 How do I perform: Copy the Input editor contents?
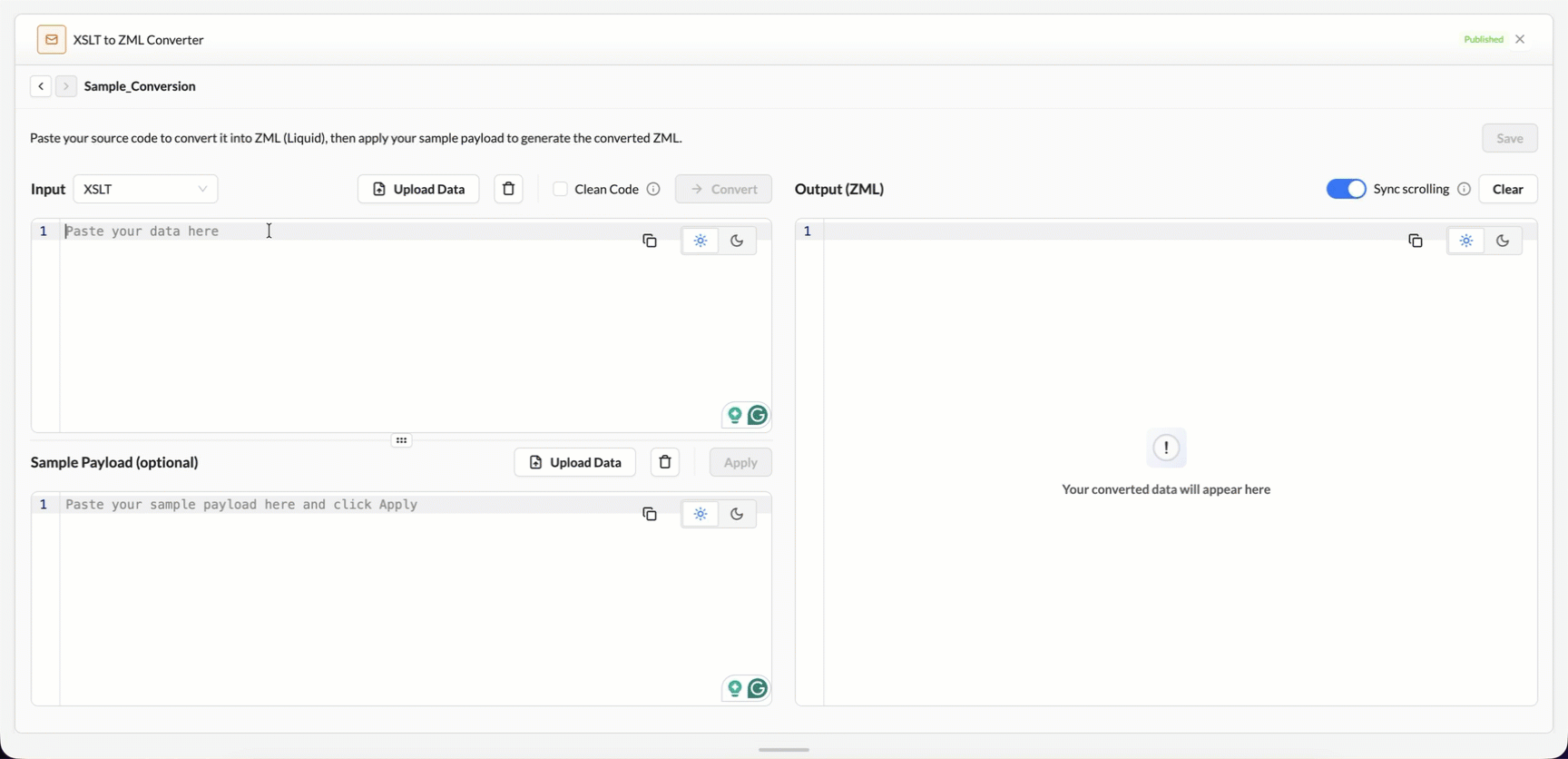coord(650,241)
